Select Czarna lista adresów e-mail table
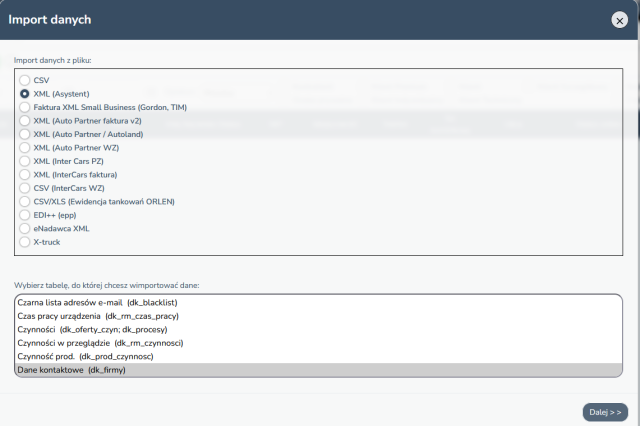This screenshot has height=426, width=640. 318,303
